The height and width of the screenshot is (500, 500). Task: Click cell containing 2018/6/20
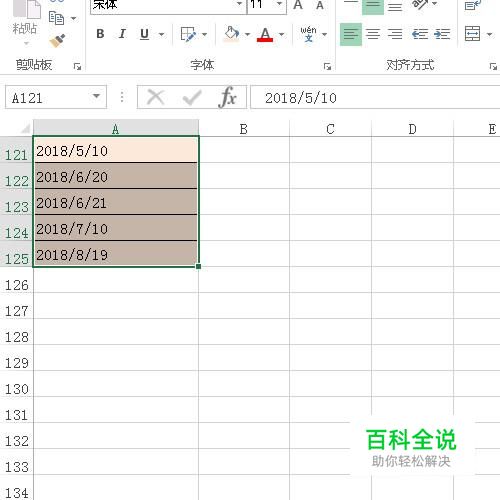tap(116, 176)
